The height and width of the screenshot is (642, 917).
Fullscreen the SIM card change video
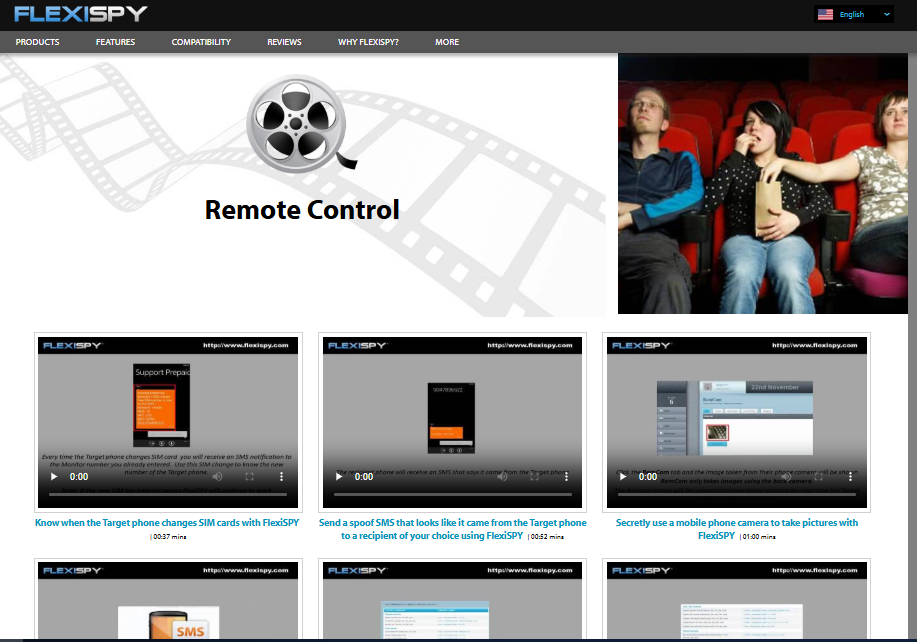pyautogui.click(x=249, y=477)
